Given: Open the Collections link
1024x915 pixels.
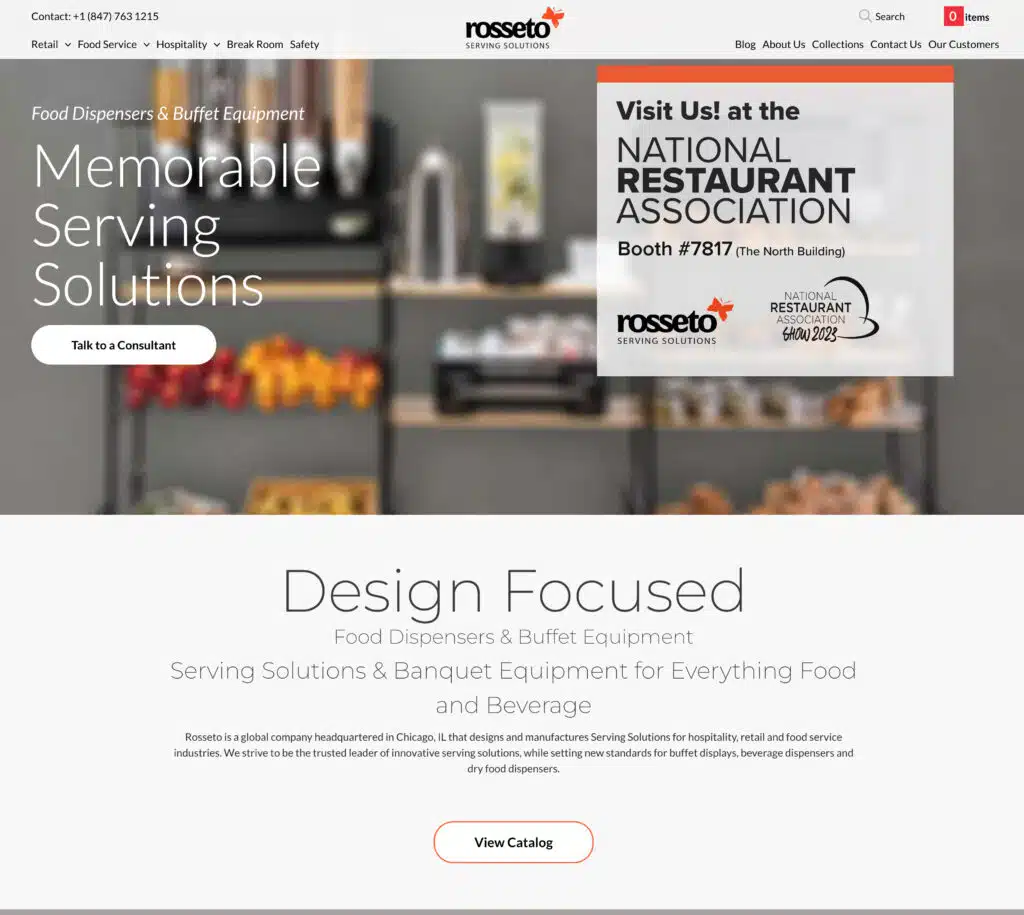Looking at the screenshot, I should click(x=837, y=44).
